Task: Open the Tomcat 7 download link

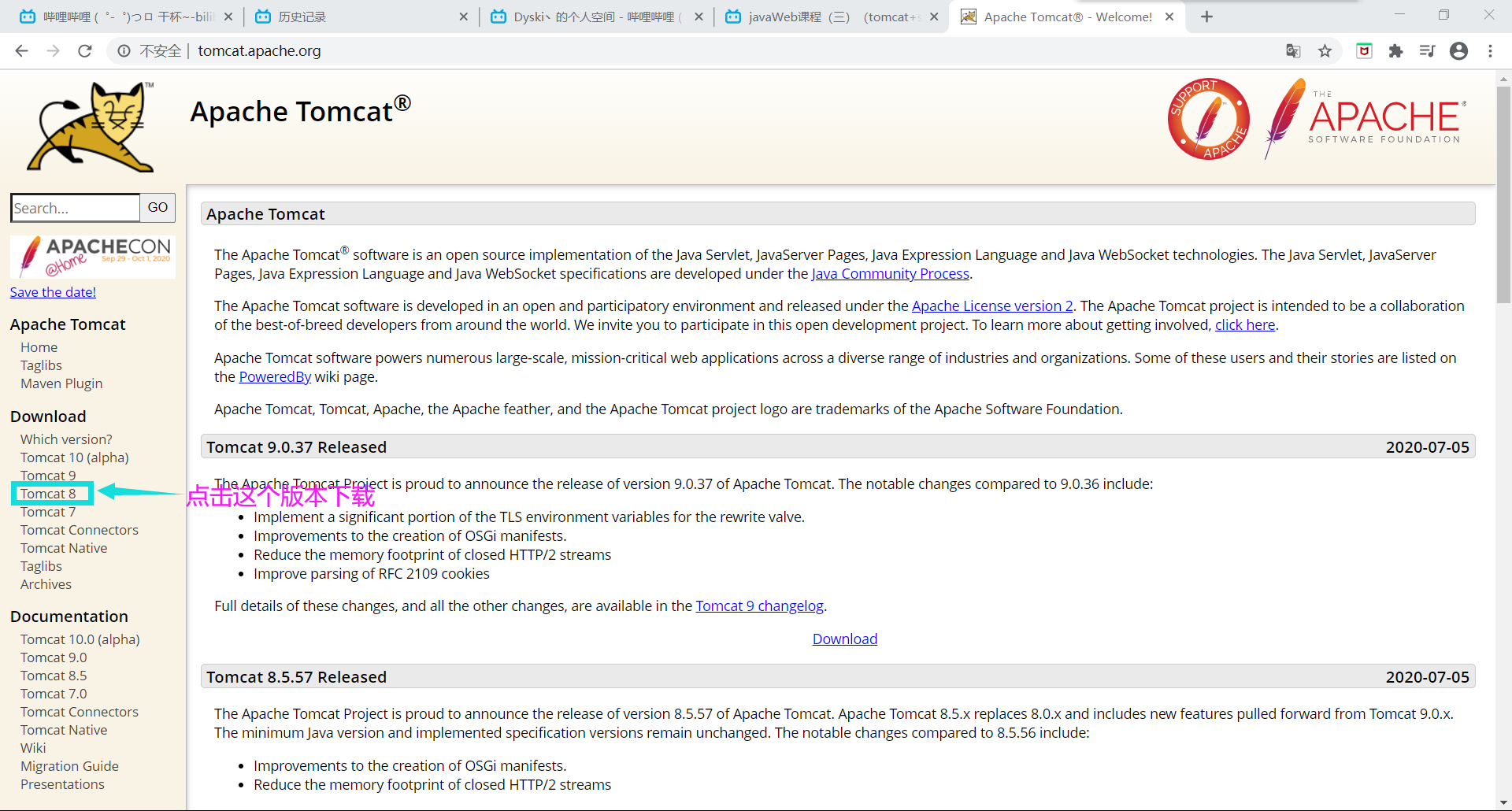Action: pyautogui.click(x=48, y=512)
